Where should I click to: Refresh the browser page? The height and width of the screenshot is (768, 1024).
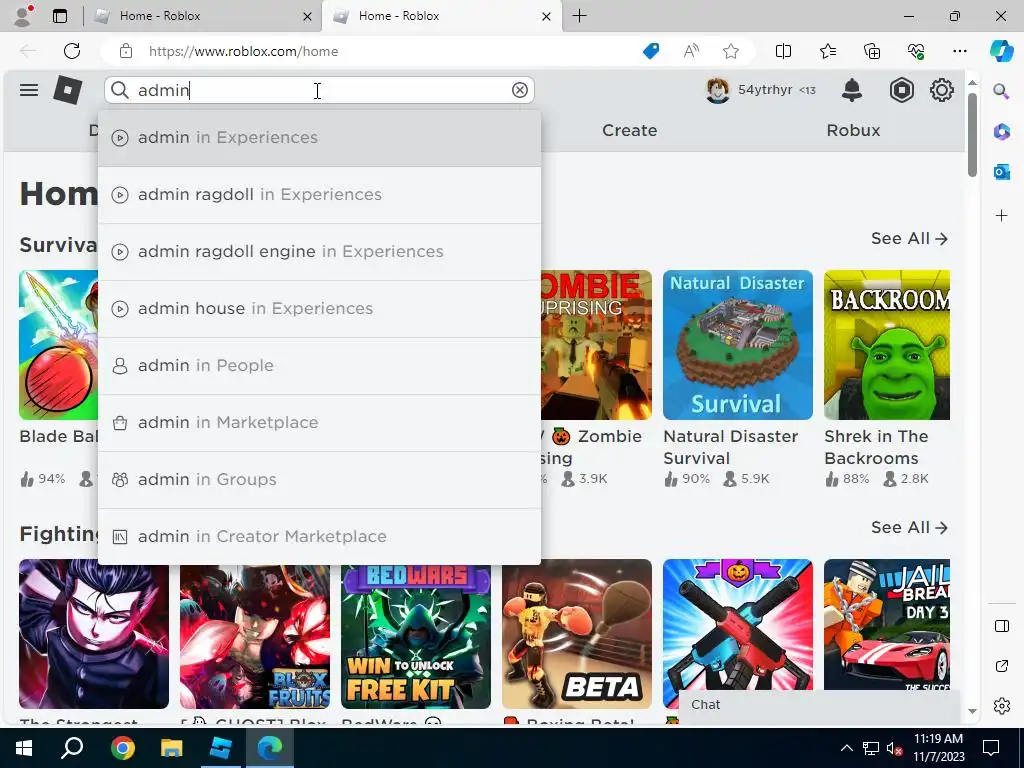click(72, 51)
